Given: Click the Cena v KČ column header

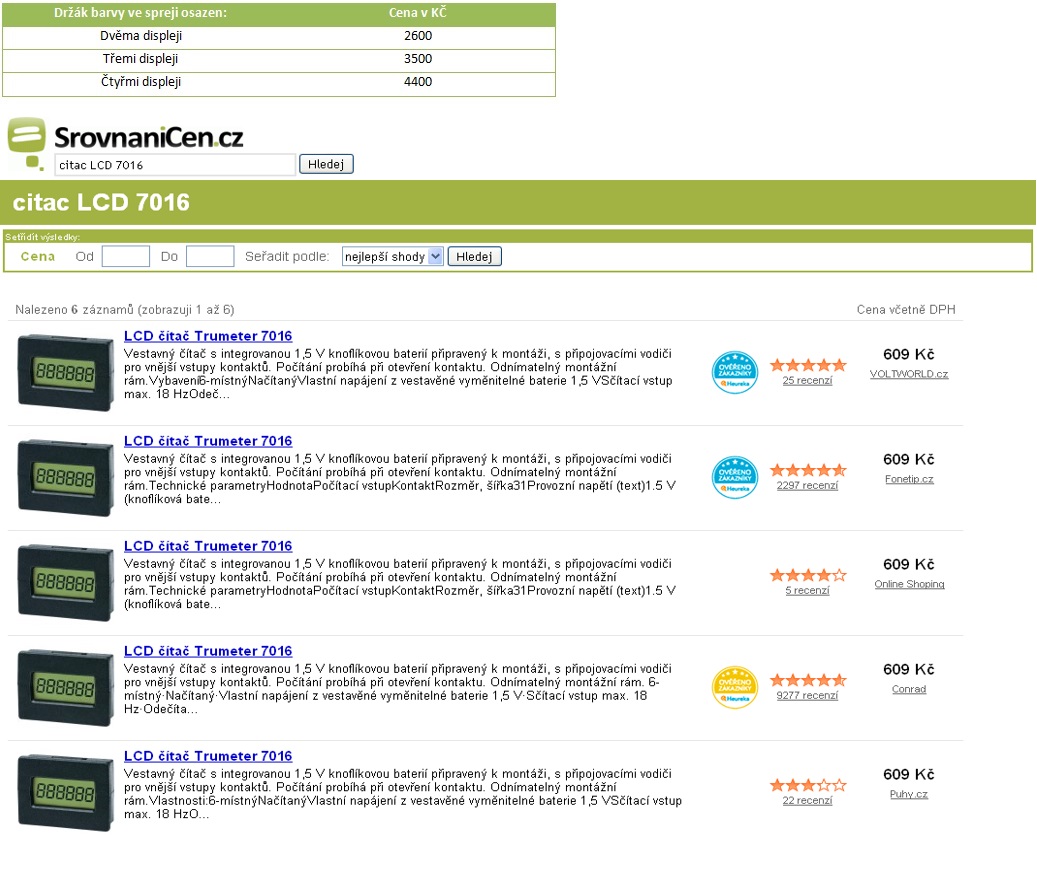Looking at the screenshot, I should point(417,13).
